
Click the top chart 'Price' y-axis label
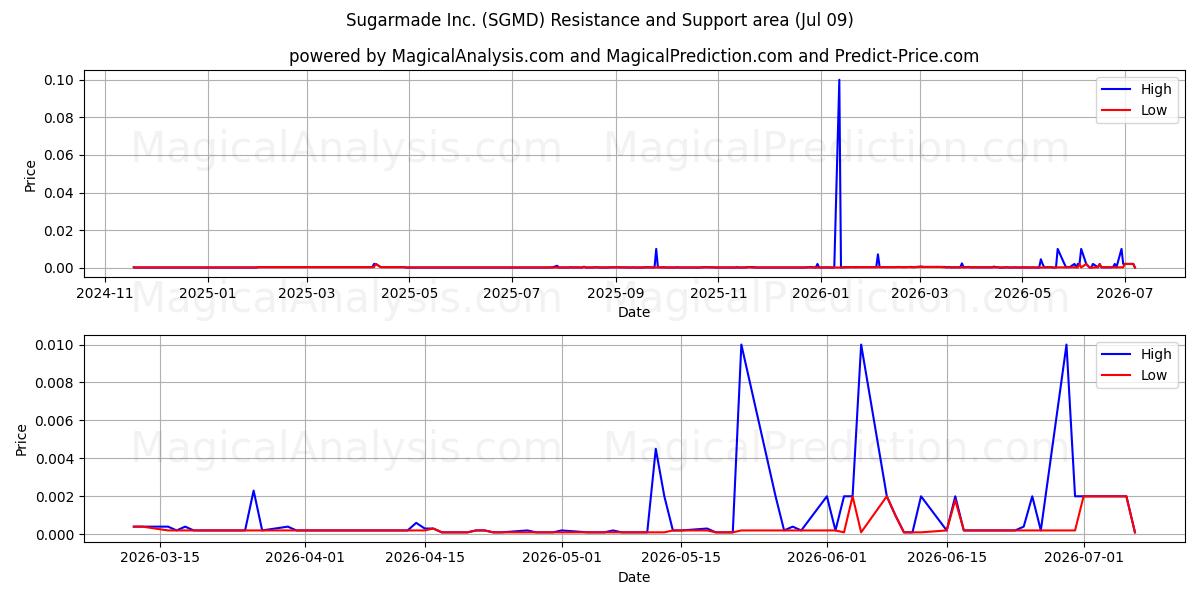point(30,176)
